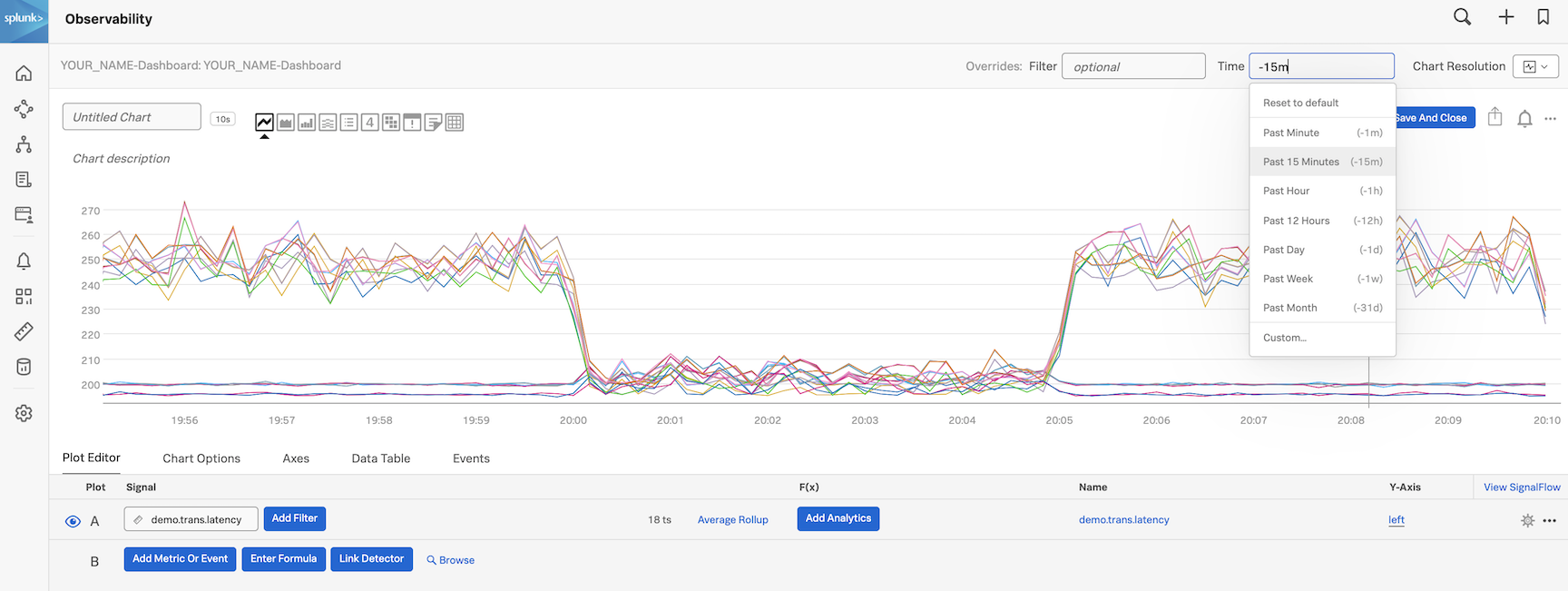Open settings gear in left sidebar
This screenshot has width=1568, height=591.
click(24, 413)
